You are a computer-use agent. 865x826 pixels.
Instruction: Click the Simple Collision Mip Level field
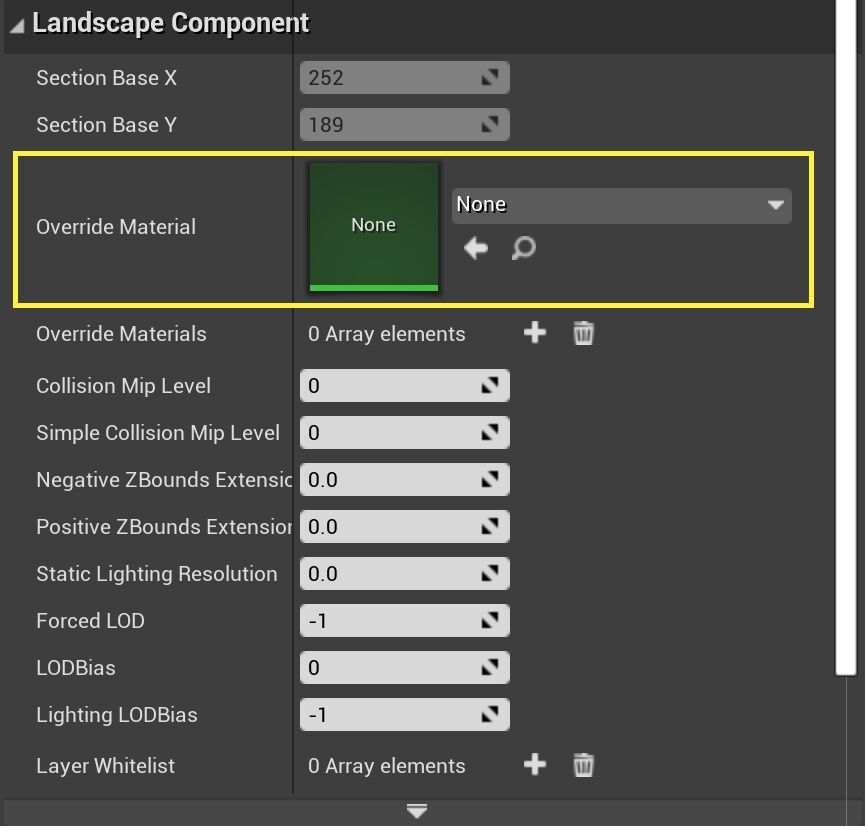point(390,433)
